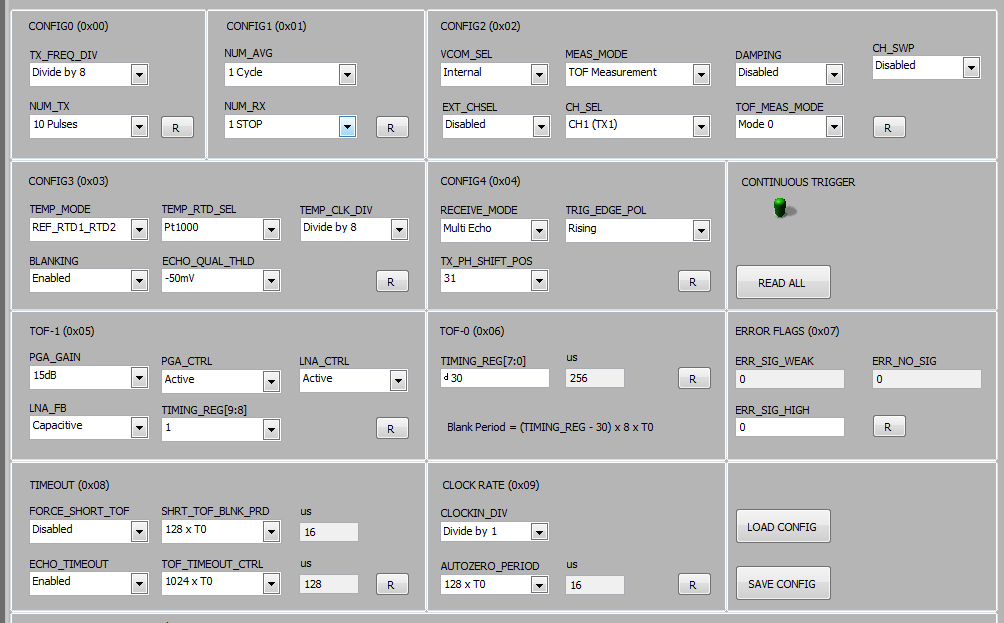Image resolution: width=1004 pixels, height=623 pixels.
Task: Open the NUM_AVG cycle dropdown
Action: [347, 74]
